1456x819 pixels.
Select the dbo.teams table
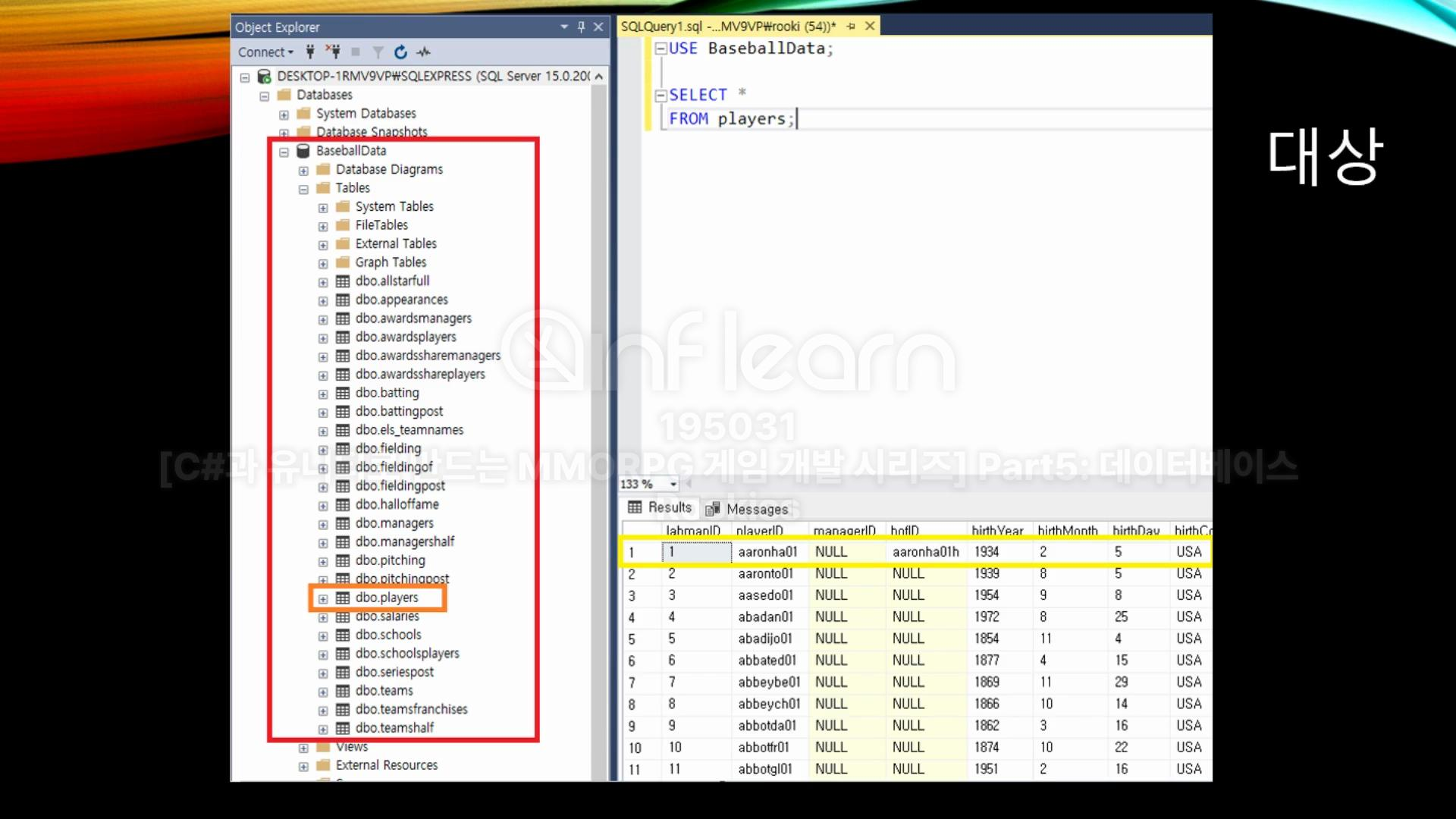384,690
